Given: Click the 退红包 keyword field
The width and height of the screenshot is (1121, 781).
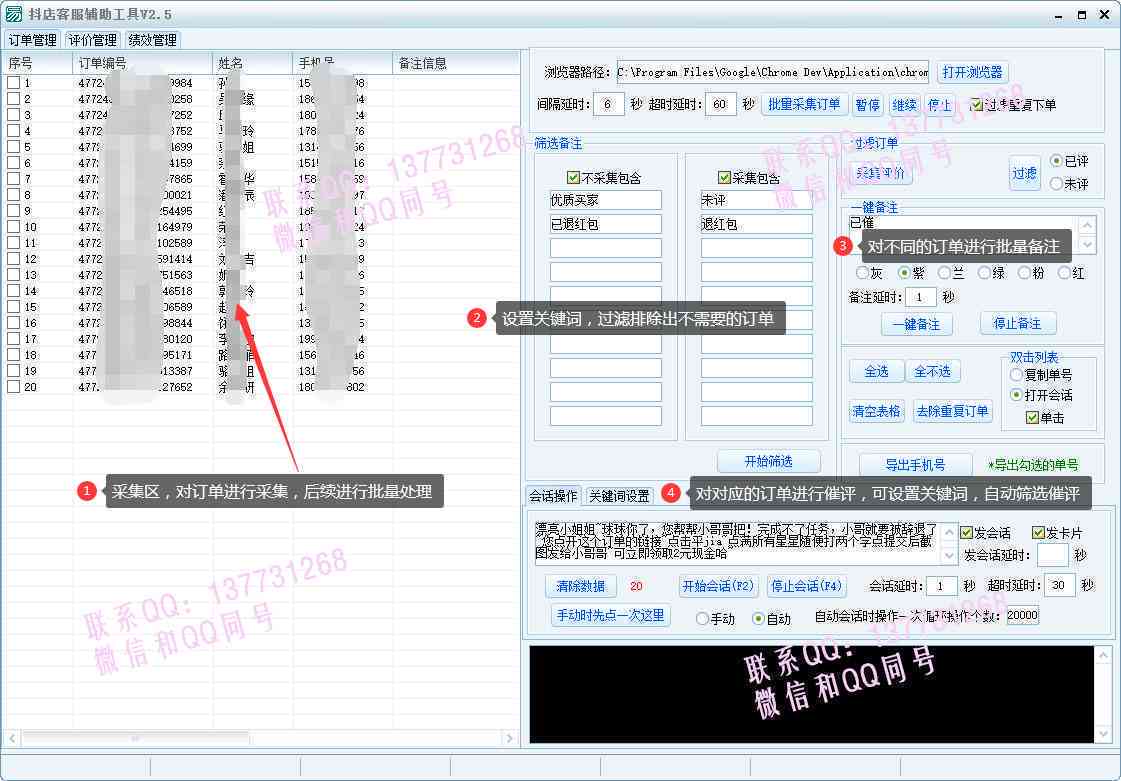Looking at the screenshot, I should point(756,224).
